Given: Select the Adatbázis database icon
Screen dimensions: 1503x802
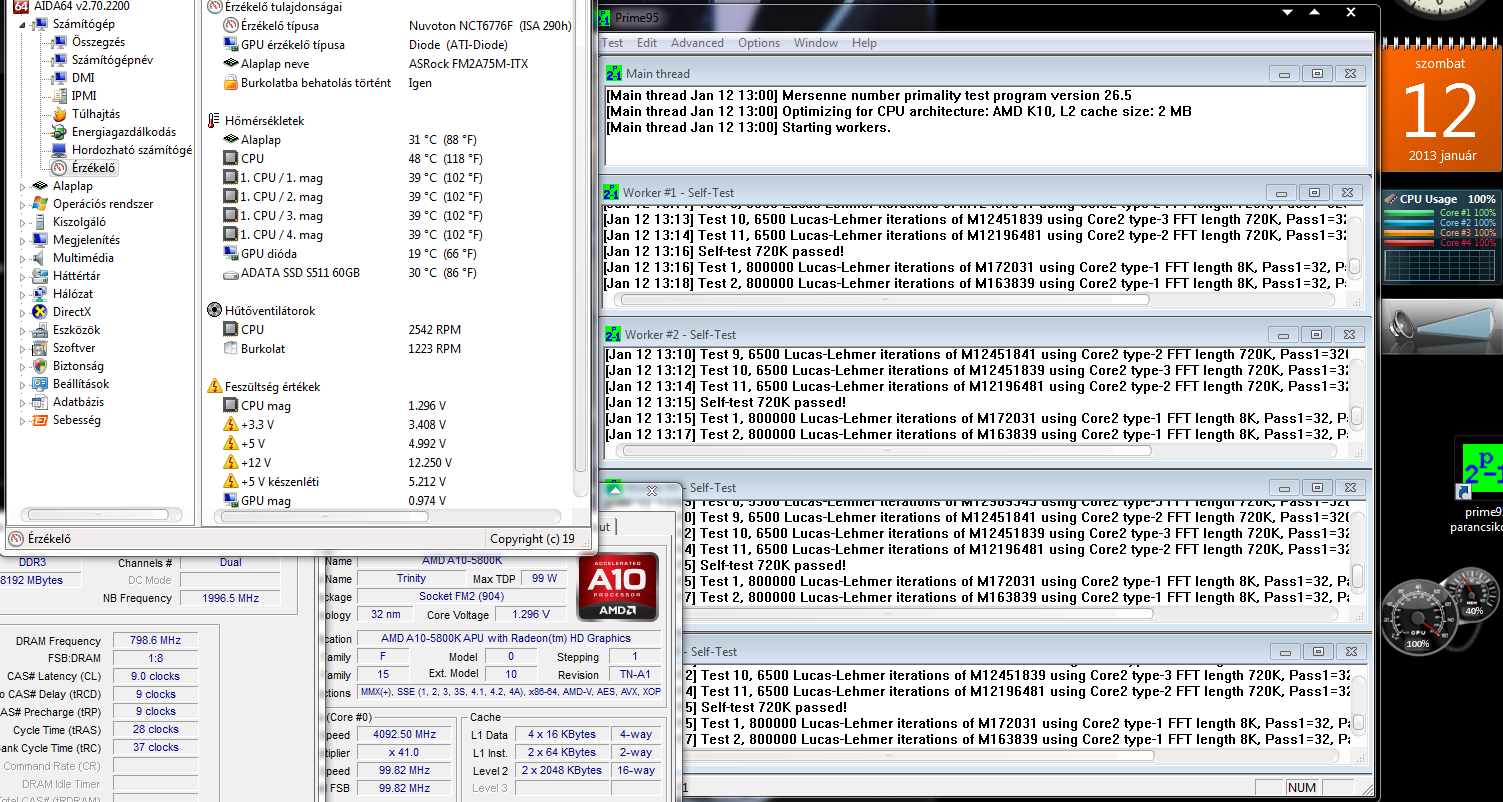Looking at the screenshot, I should point(40,402).
